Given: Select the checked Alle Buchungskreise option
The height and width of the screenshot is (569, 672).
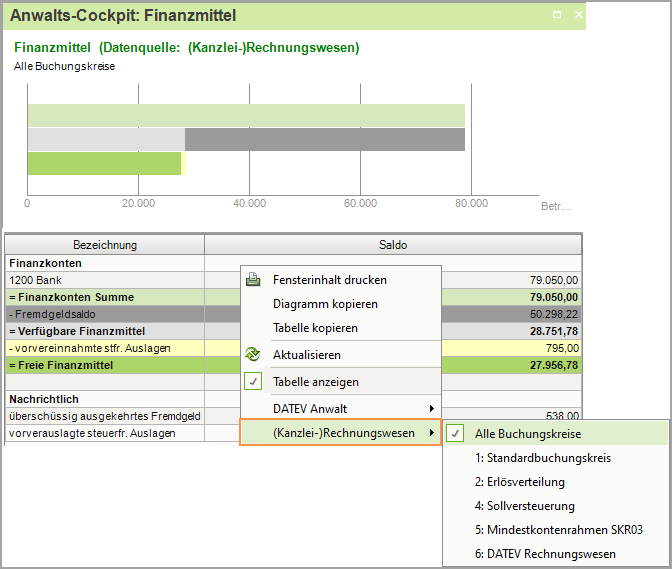Looking at the screenshot, I should (x=528, y=434).
